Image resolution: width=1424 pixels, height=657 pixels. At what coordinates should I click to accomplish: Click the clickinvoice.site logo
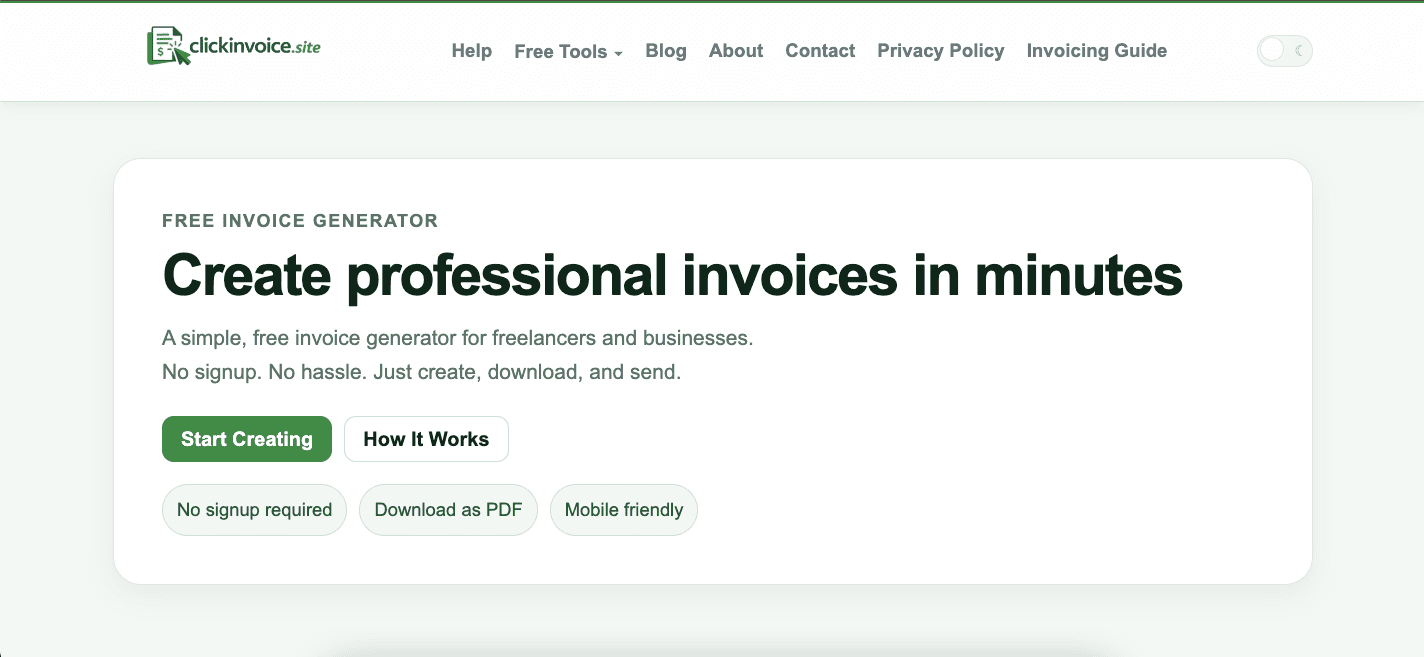tap(234, 46)
